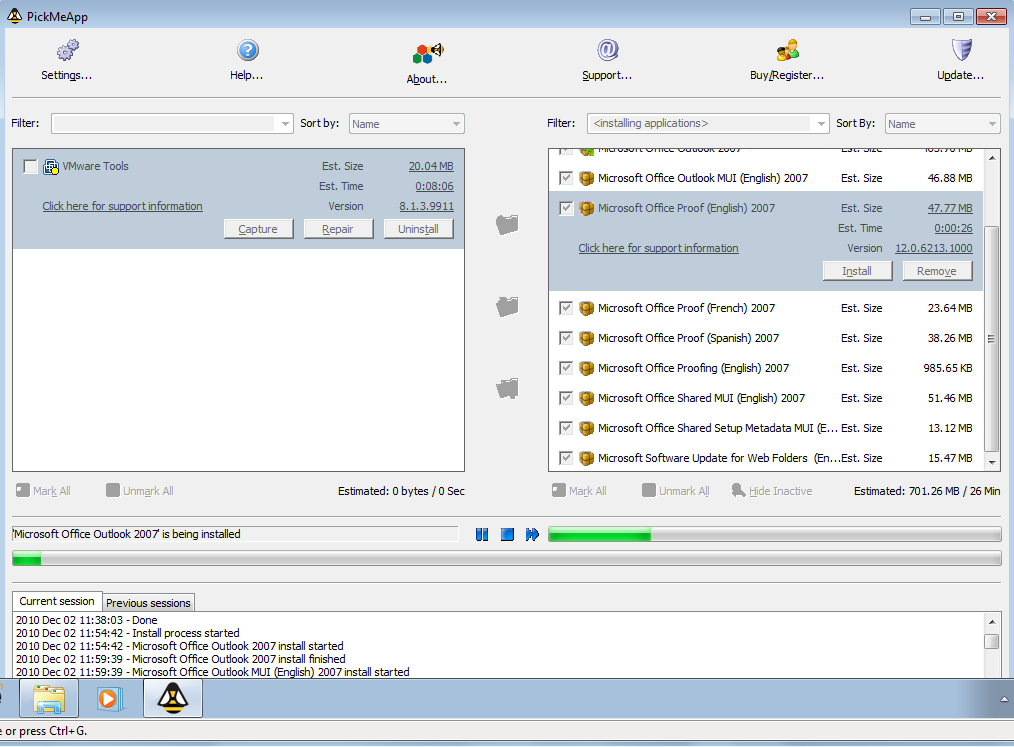Click the Support @ icon

tap(608, 50)
